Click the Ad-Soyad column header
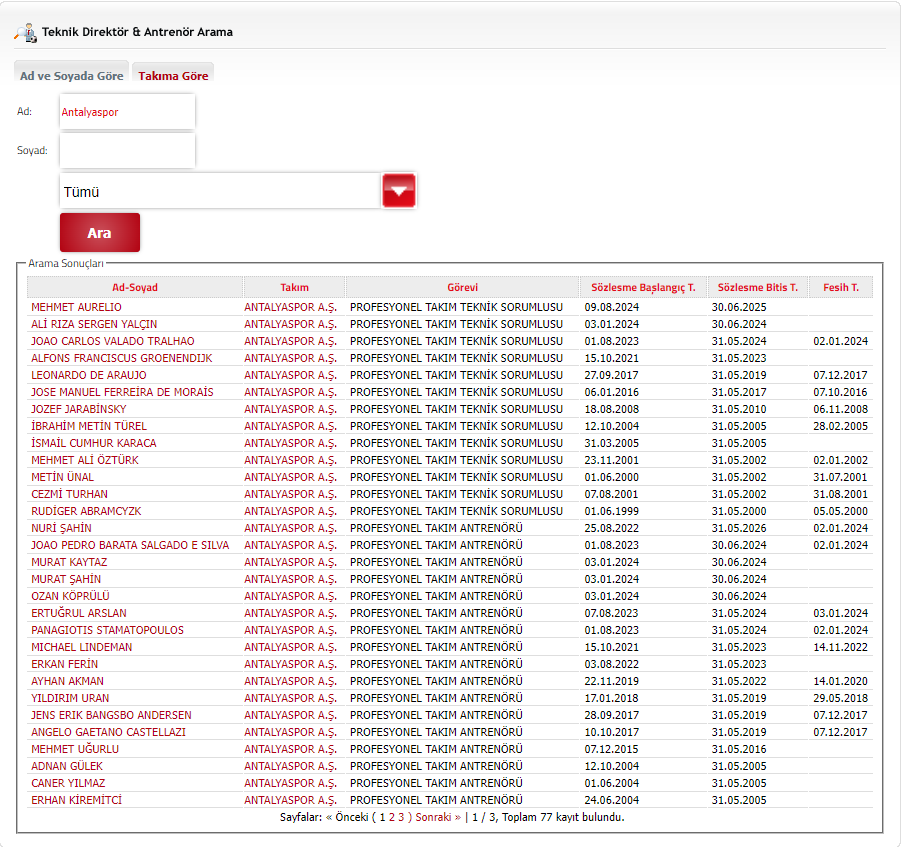901x847 pixels. click(134, 288)
